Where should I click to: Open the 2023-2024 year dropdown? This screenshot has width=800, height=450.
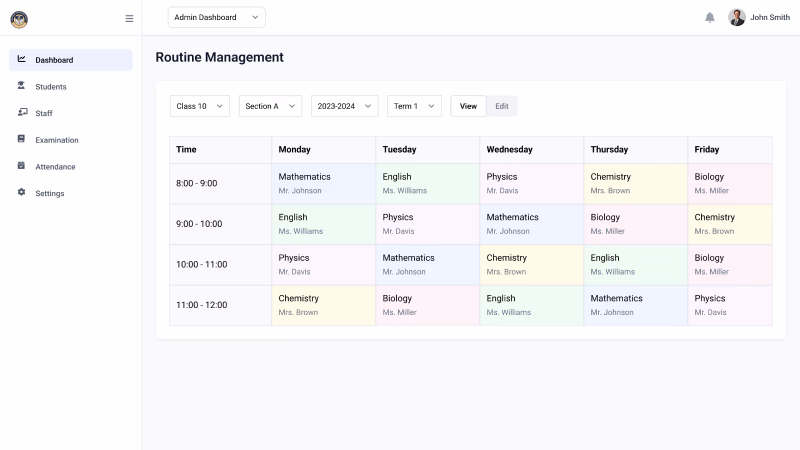pyautogui.click(x=345, y=106)
